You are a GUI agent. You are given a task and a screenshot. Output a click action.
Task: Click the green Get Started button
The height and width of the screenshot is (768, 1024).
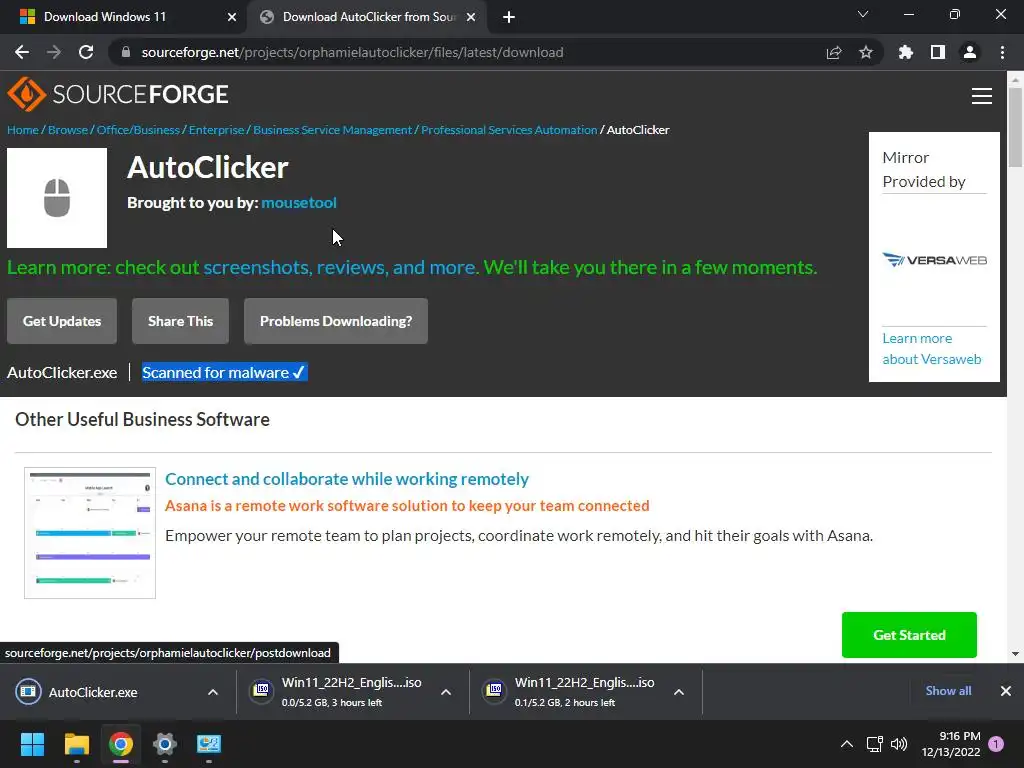pos(909,635)
